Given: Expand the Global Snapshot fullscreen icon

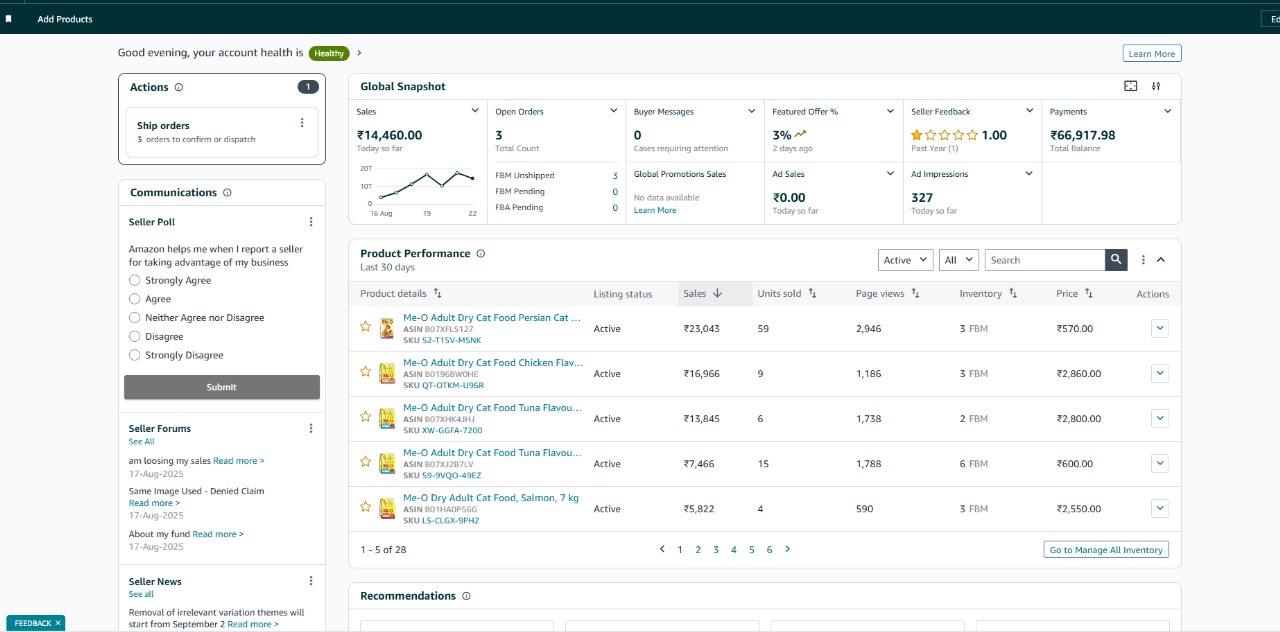Looking at the screenshot, I should [x=1131, y=87].
